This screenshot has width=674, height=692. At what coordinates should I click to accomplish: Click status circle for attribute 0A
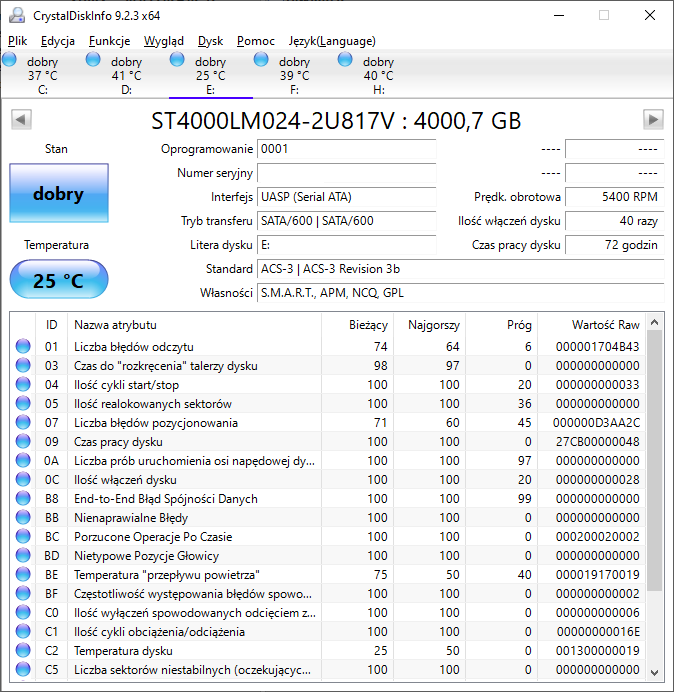pos(23,460)
